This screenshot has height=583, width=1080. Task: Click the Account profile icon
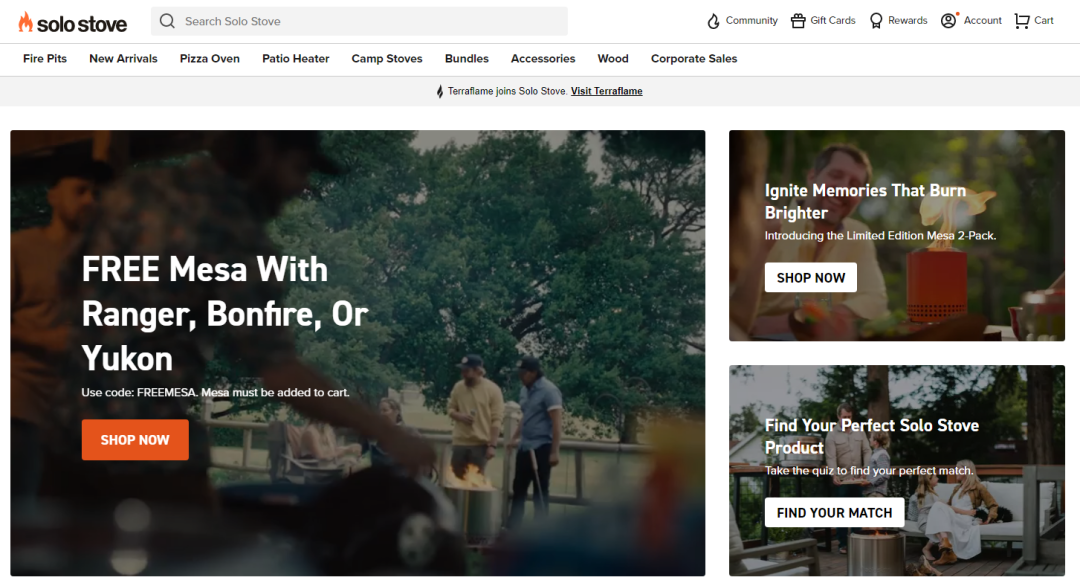pyautogui.click(x=949, y=21)
